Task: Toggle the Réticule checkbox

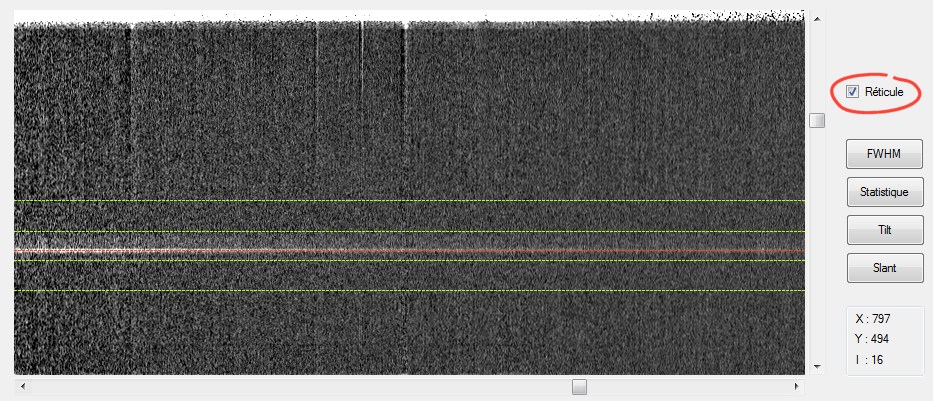Action: [x=853, y=92]
